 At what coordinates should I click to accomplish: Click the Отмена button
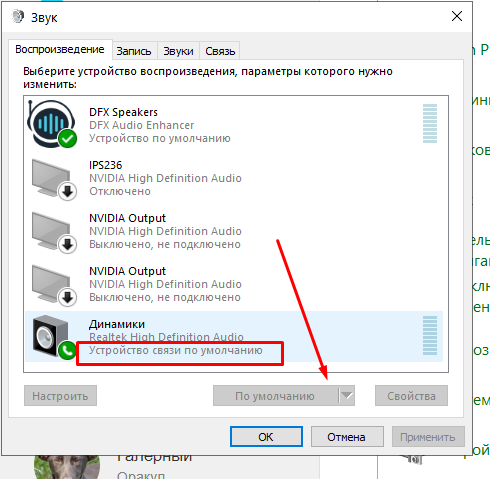pyautogui.click(x=347, y=437)
